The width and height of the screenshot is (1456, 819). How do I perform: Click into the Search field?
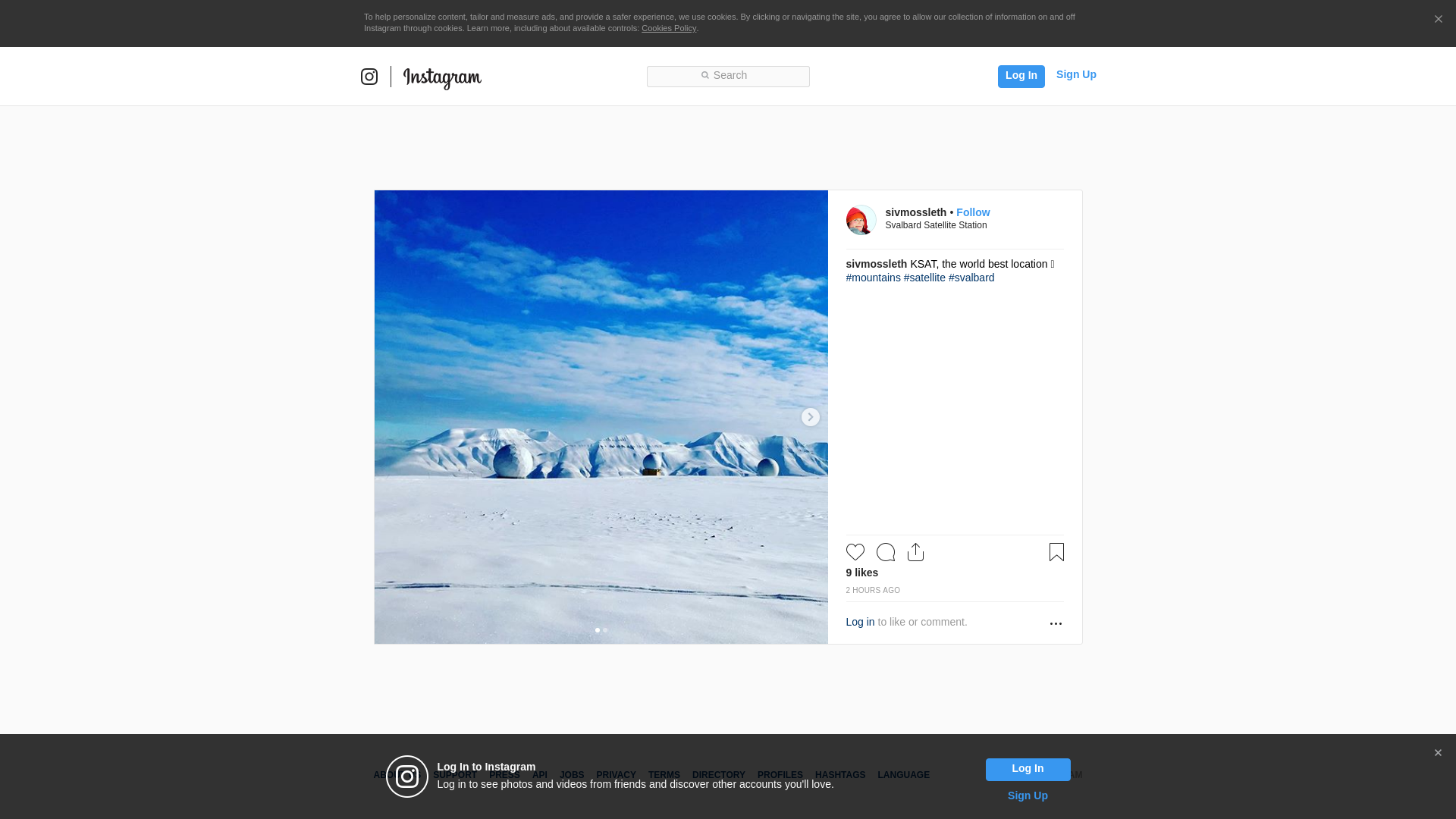coord(728,76)
